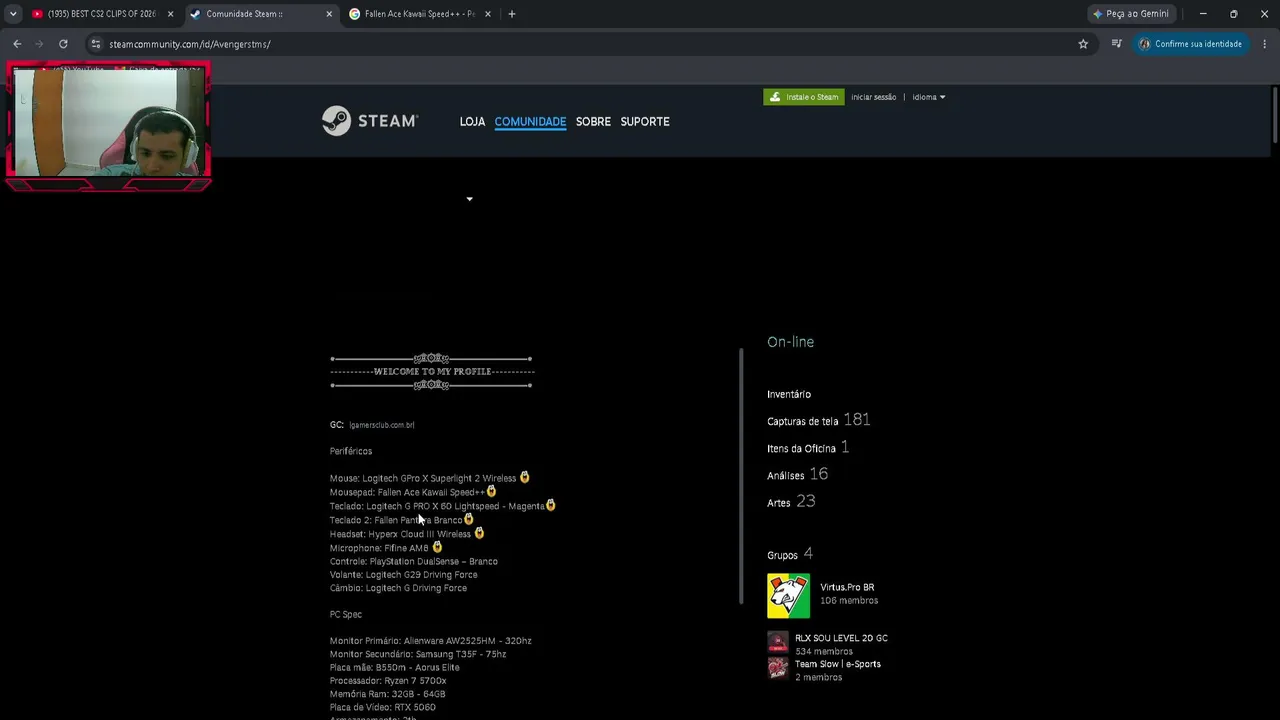
Task: Open the Artes 23 link
Action: coord(791,502)
